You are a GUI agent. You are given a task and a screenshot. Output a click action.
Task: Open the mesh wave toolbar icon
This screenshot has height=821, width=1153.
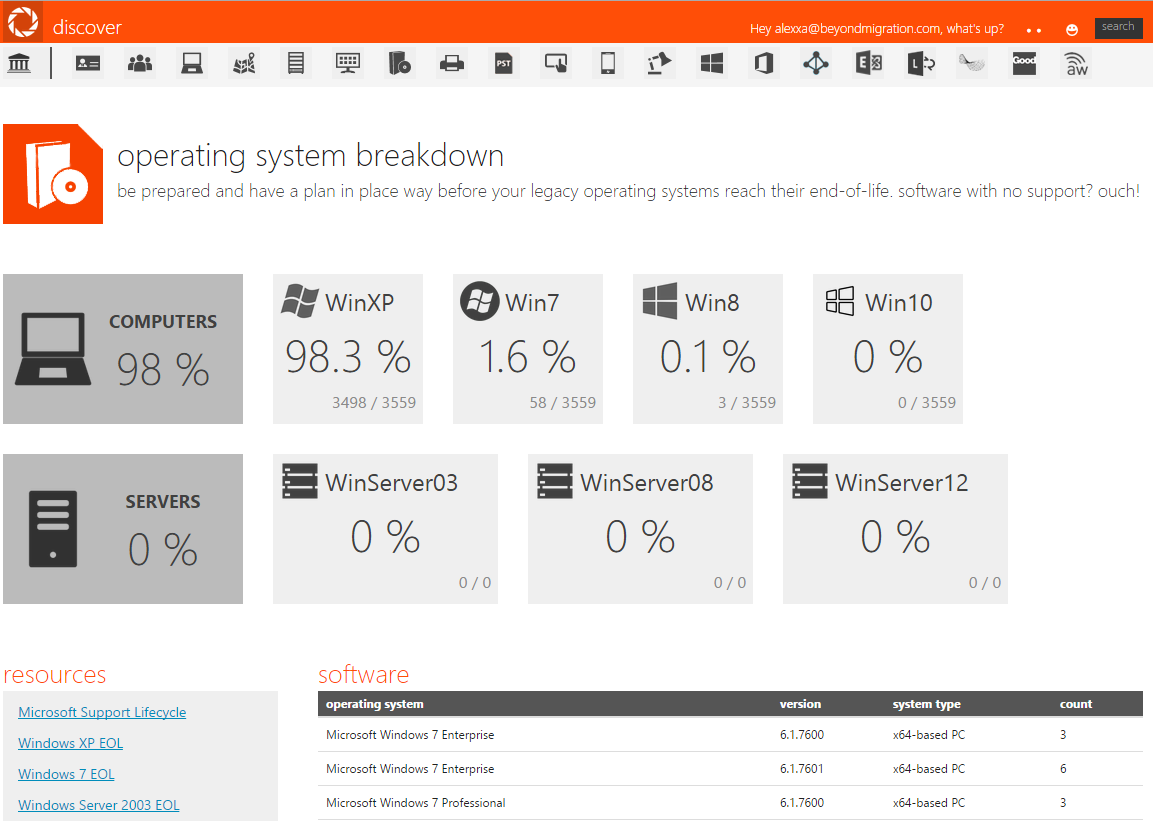tap(972, 63)
